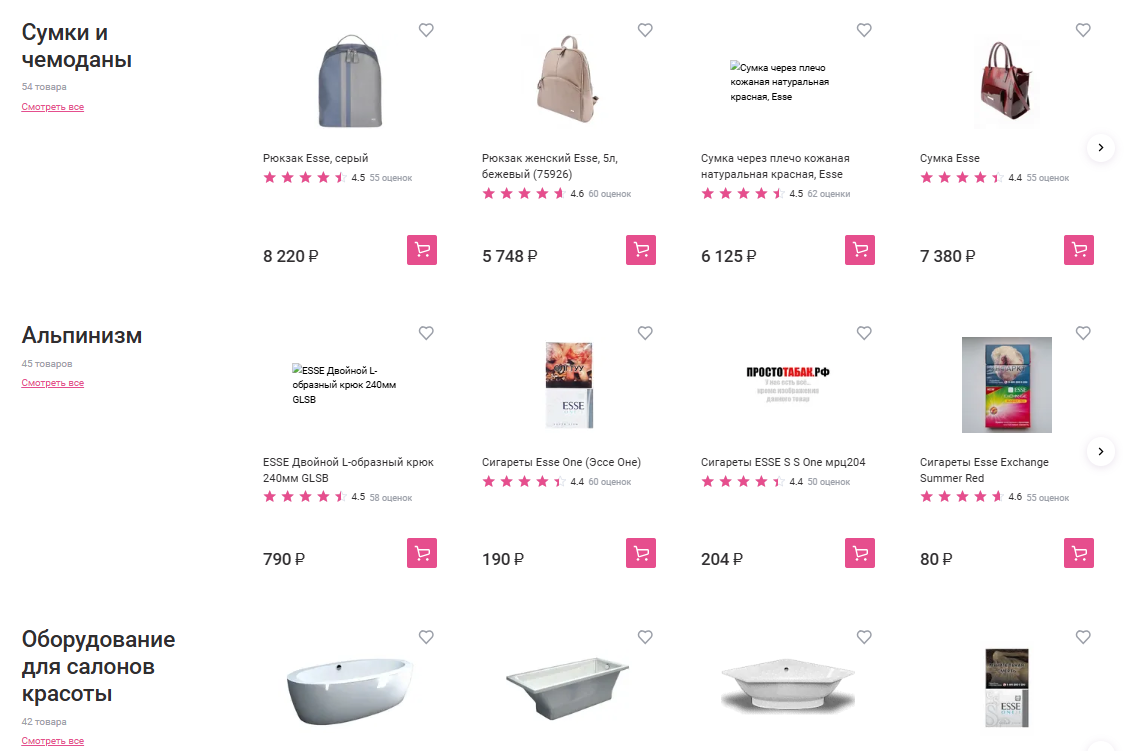The image size is (1124, 751).
Task: Favorite the Сигареты Esse One item
Action: (x=645, y=333)
